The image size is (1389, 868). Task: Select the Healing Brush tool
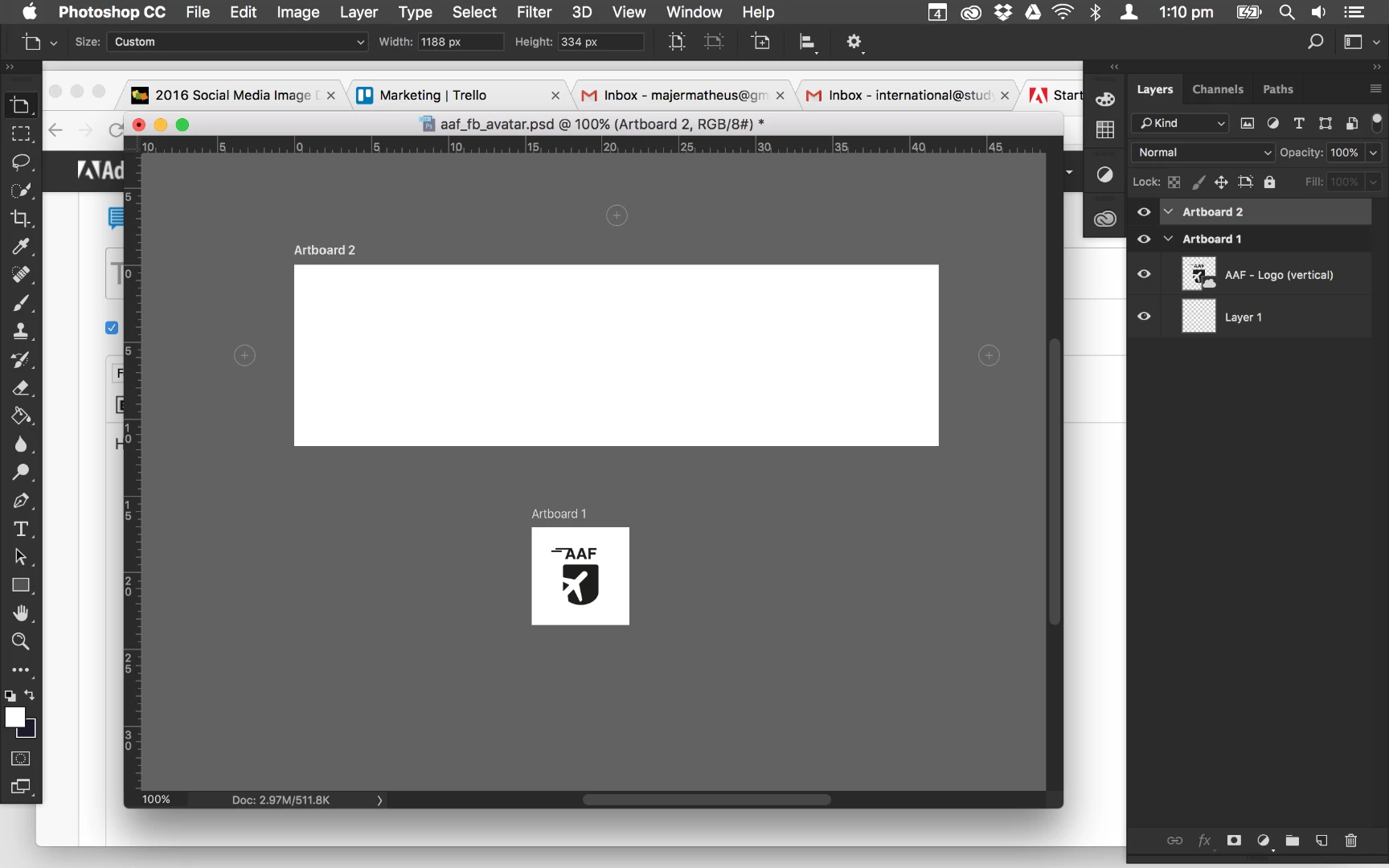[21, 275]
